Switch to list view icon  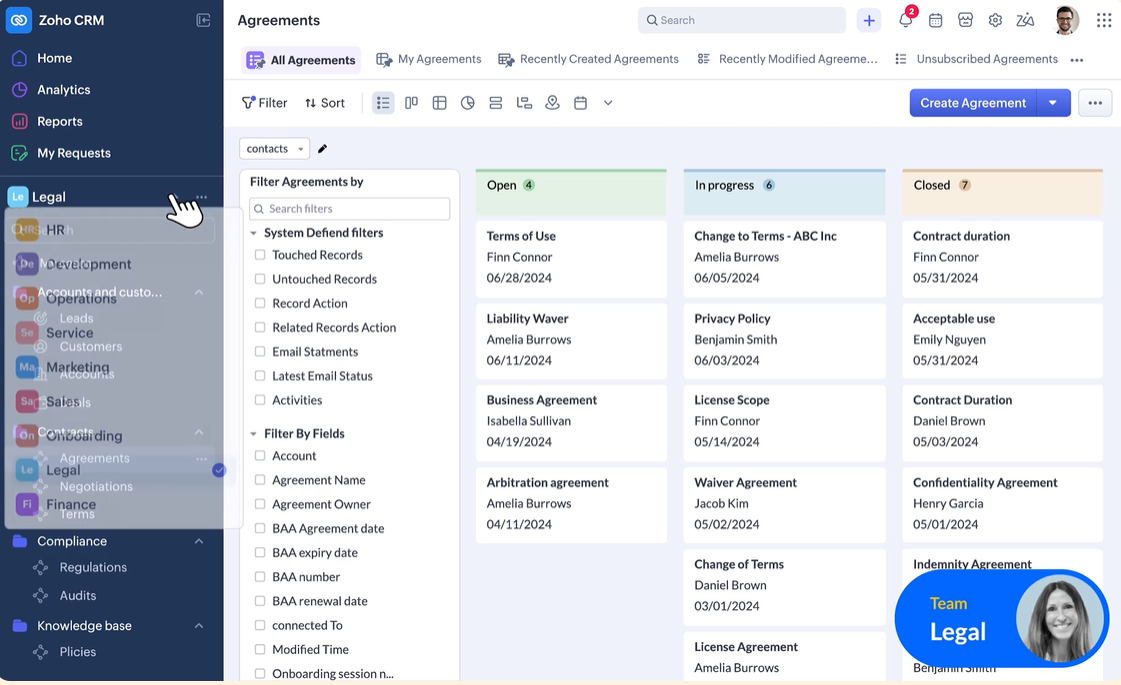383,103
